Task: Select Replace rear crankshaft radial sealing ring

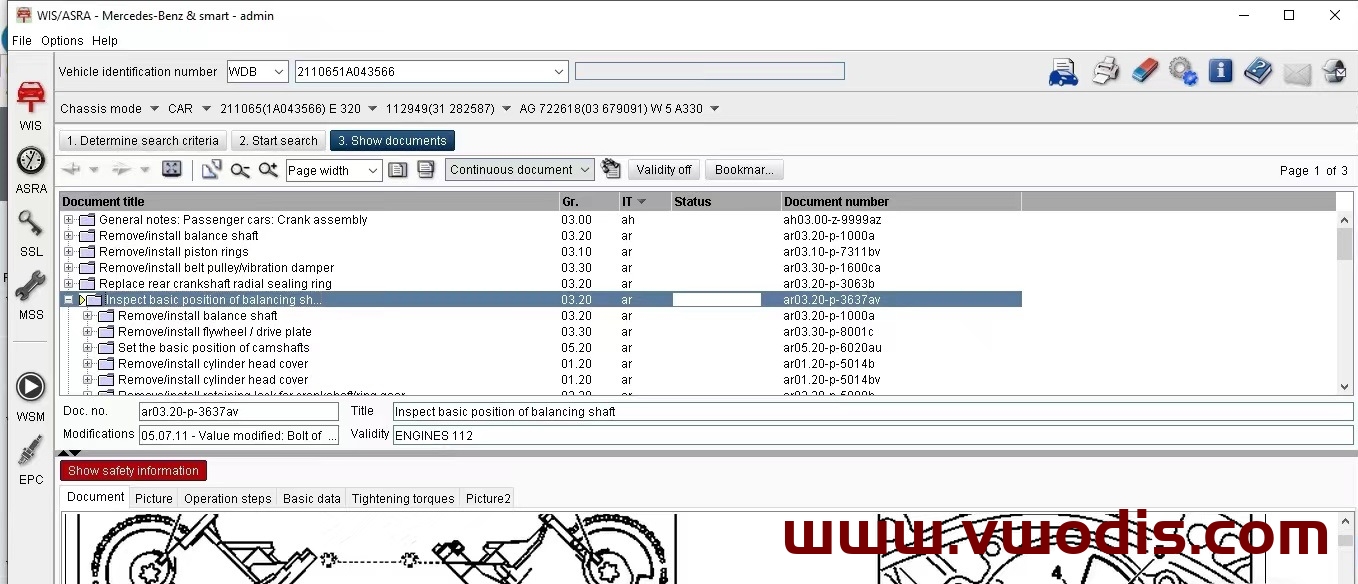Action: [x=215, y=284]
